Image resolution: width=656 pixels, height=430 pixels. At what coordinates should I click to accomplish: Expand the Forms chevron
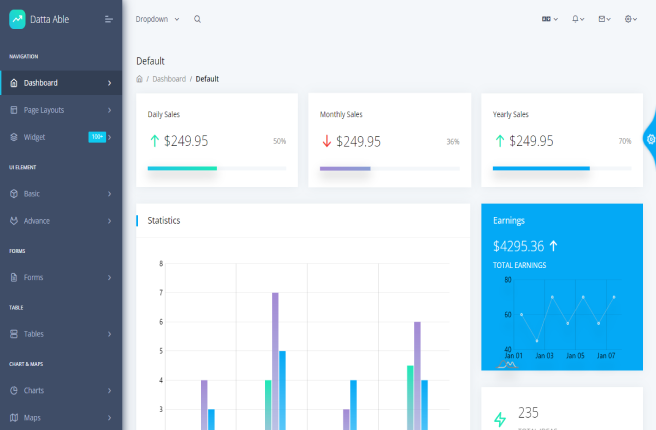(110, 278)
